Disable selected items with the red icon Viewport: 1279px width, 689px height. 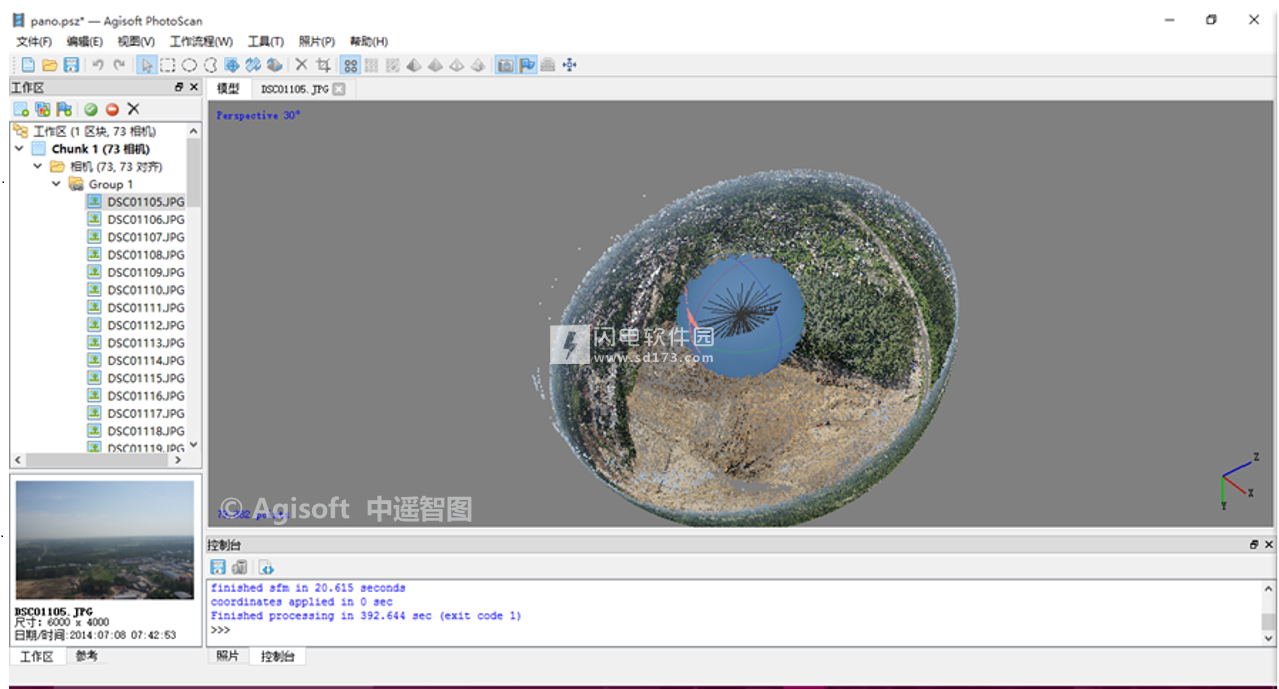coord(112,109)
